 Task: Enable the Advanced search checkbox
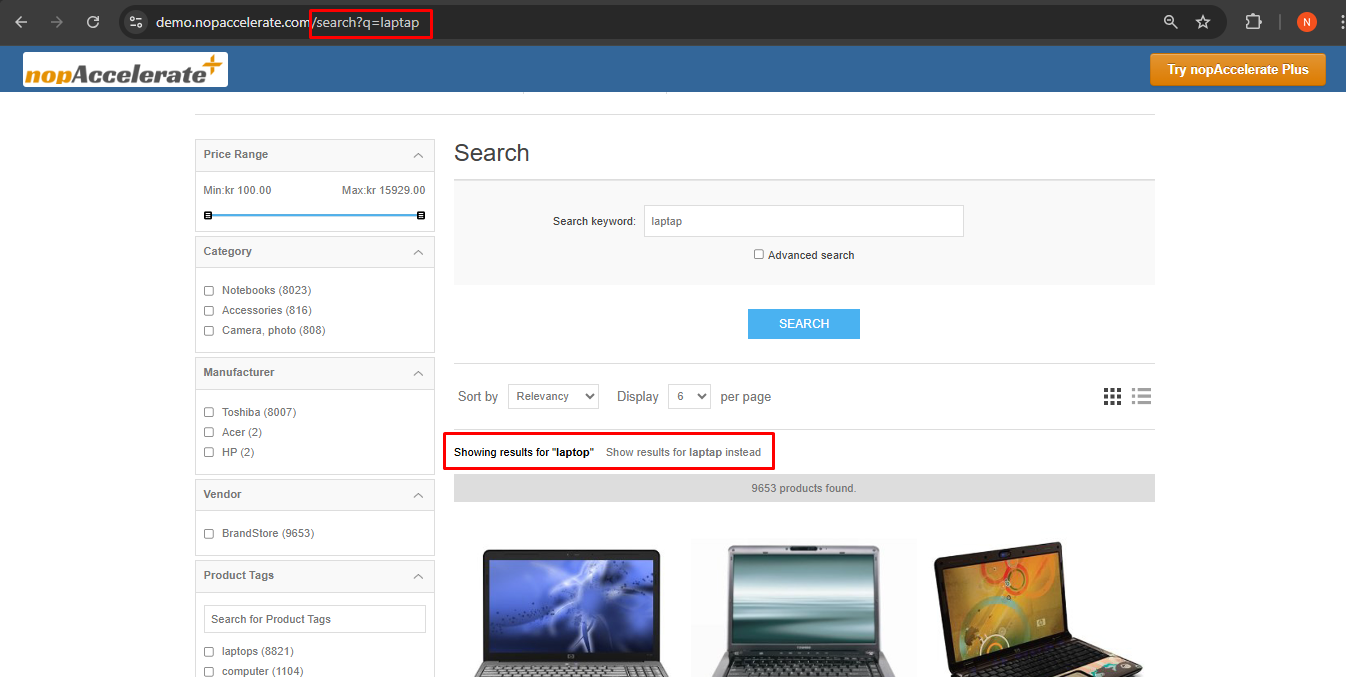coord(759,255)
